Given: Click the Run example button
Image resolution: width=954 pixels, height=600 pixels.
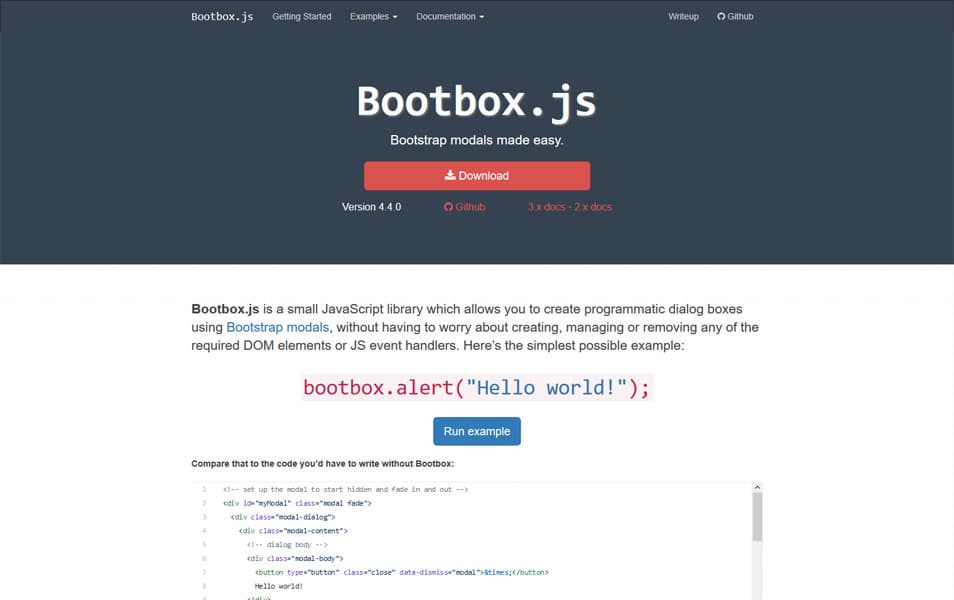Looking at the screenshot, I should tap(477, 431).
